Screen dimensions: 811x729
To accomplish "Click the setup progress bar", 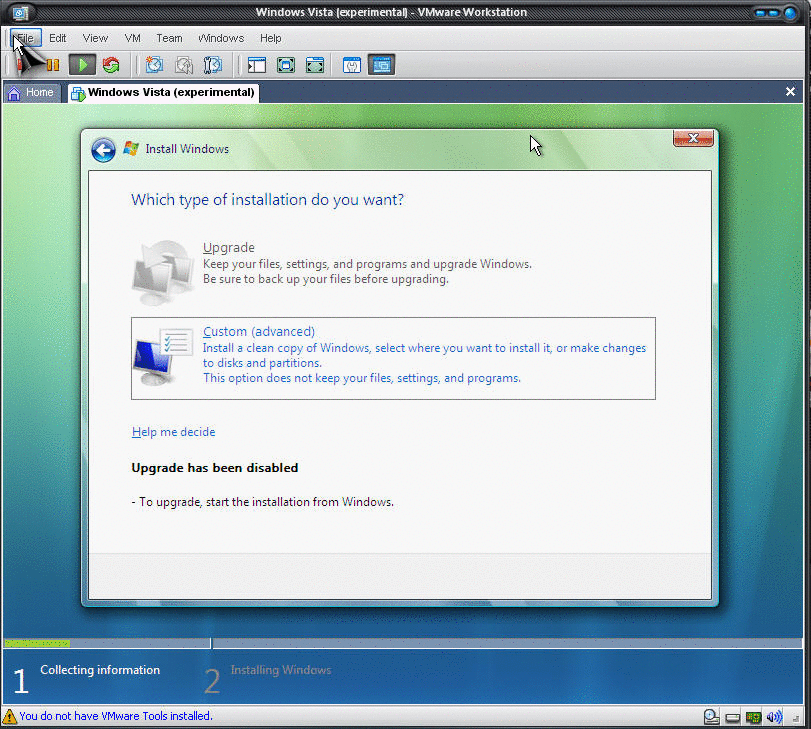I will point(402,643).
